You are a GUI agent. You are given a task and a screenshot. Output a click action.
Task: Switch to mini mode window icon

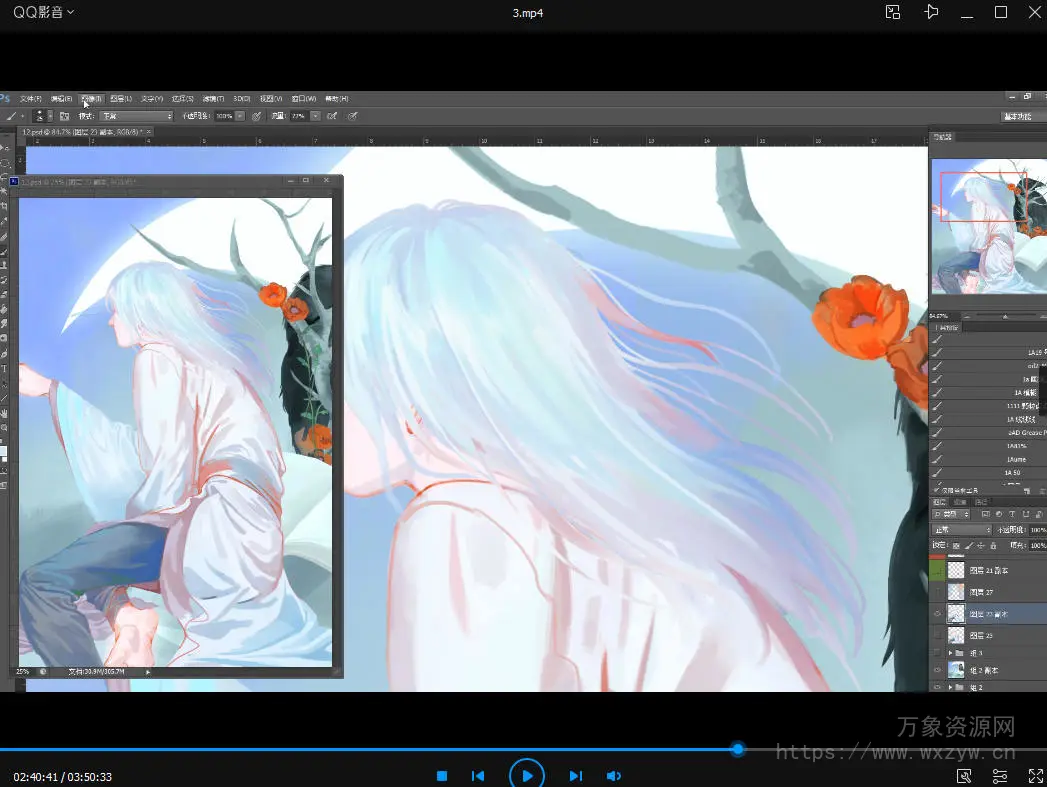point(893,12)
